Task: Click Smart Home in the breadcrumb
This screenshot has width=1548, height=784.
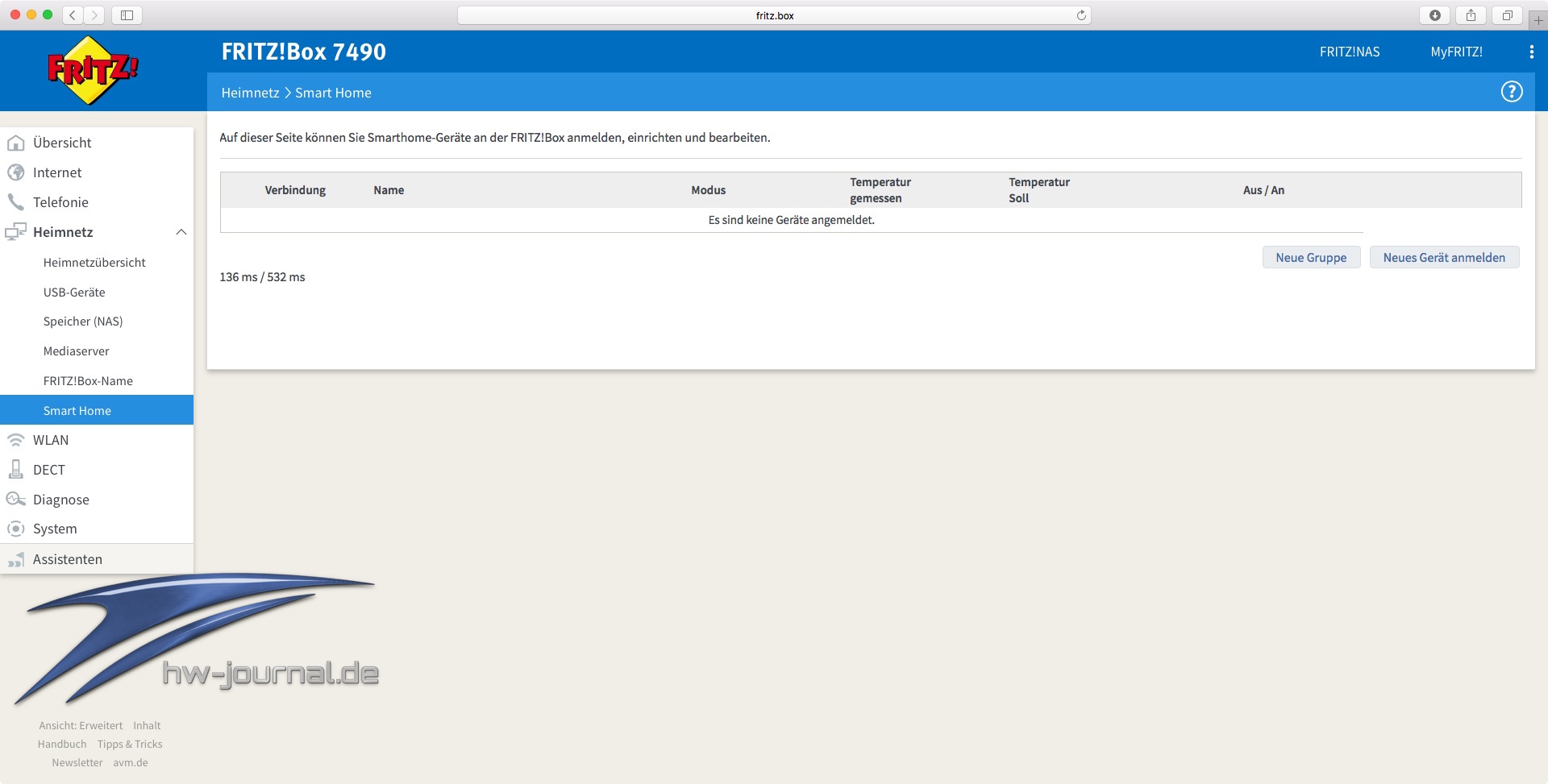Action: pyautogui.click(x=333, y=93)
